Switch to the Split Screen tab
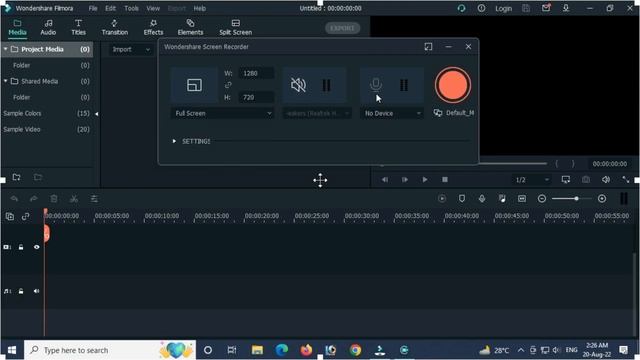 pyautogui.click(x=236, y=27)
